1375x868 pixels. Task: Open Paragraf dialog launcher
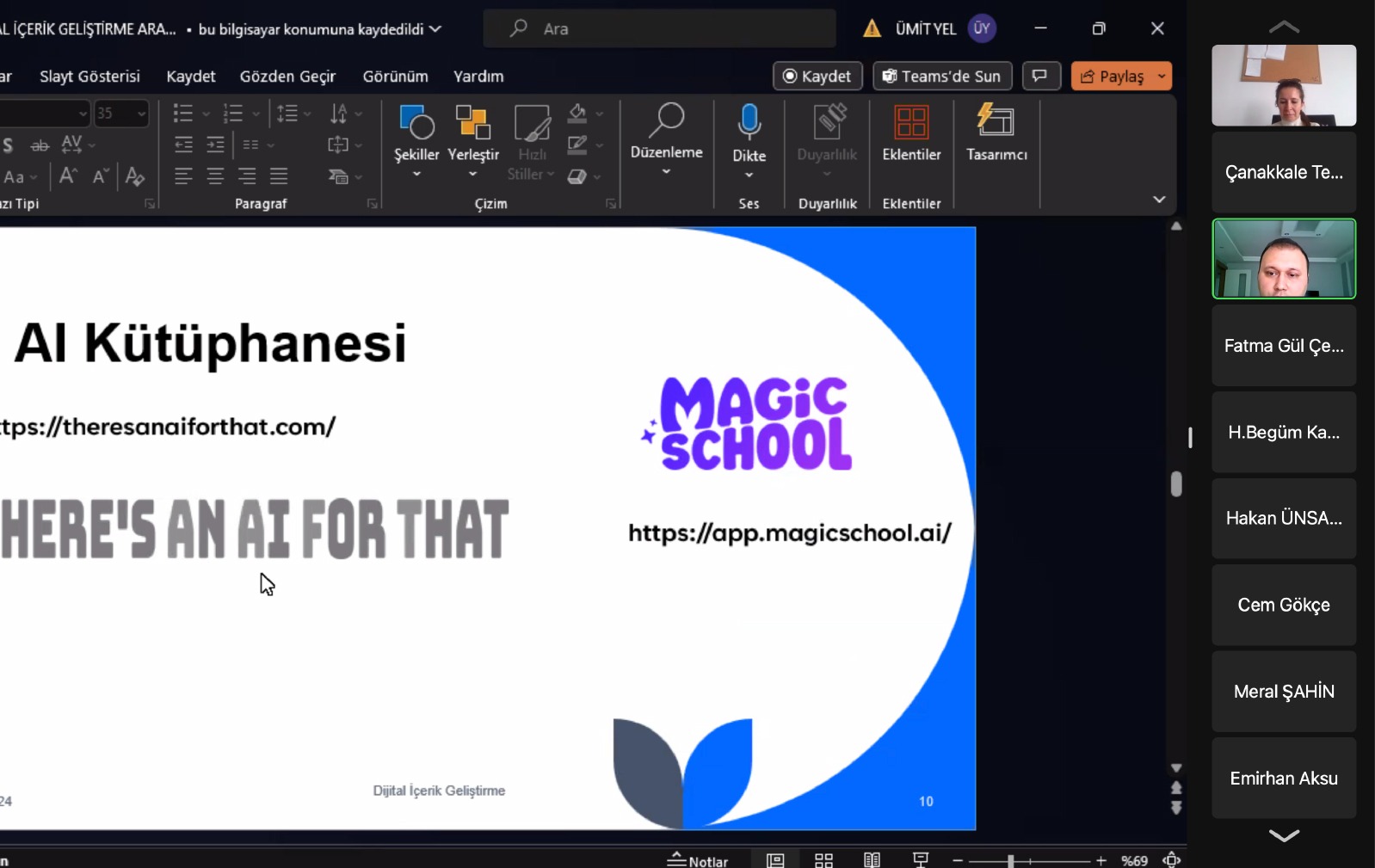pyautogui.click(x=373, y=204)
